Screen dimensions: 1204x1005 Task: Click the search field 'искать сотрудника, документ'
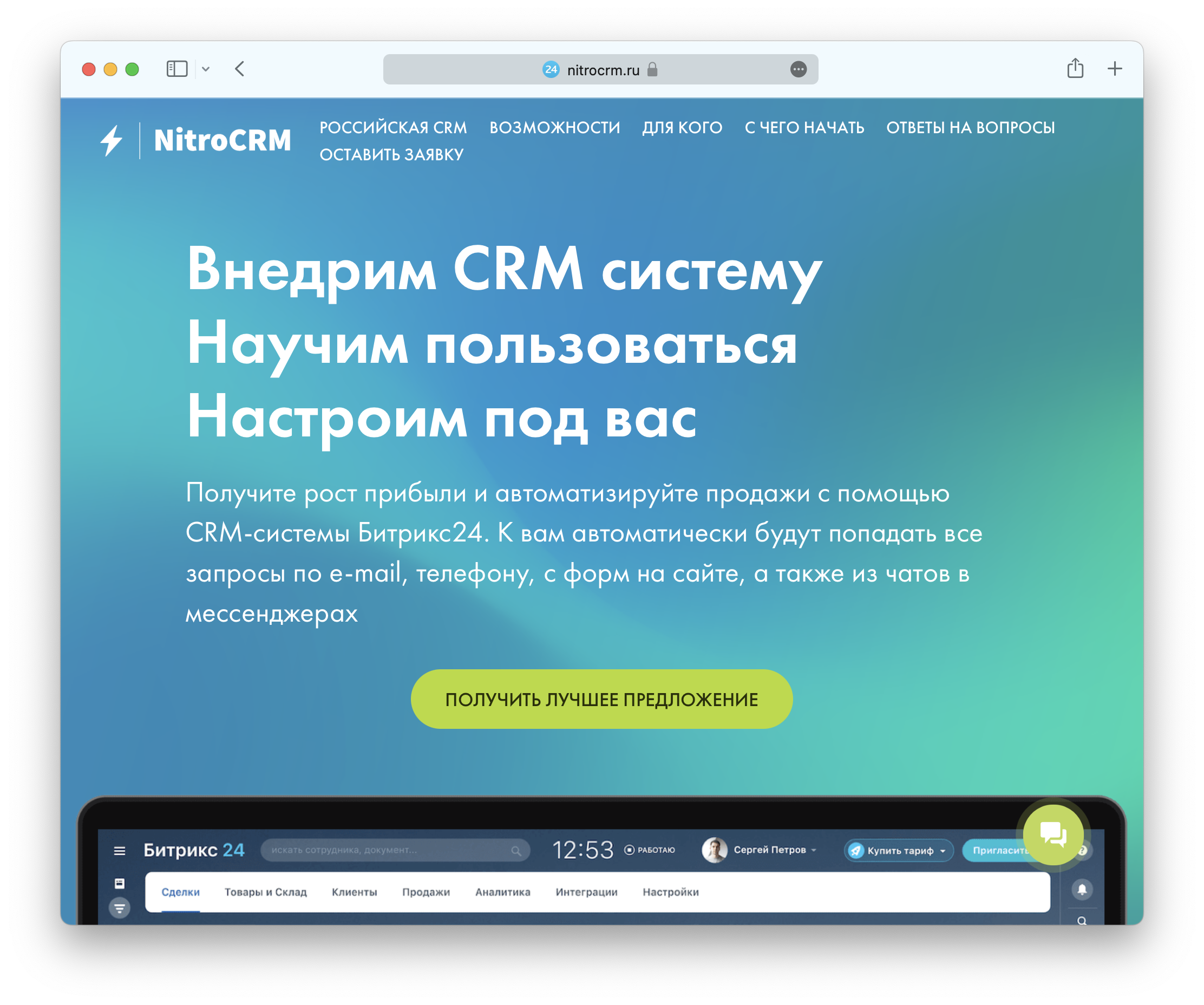pos(395,850)
